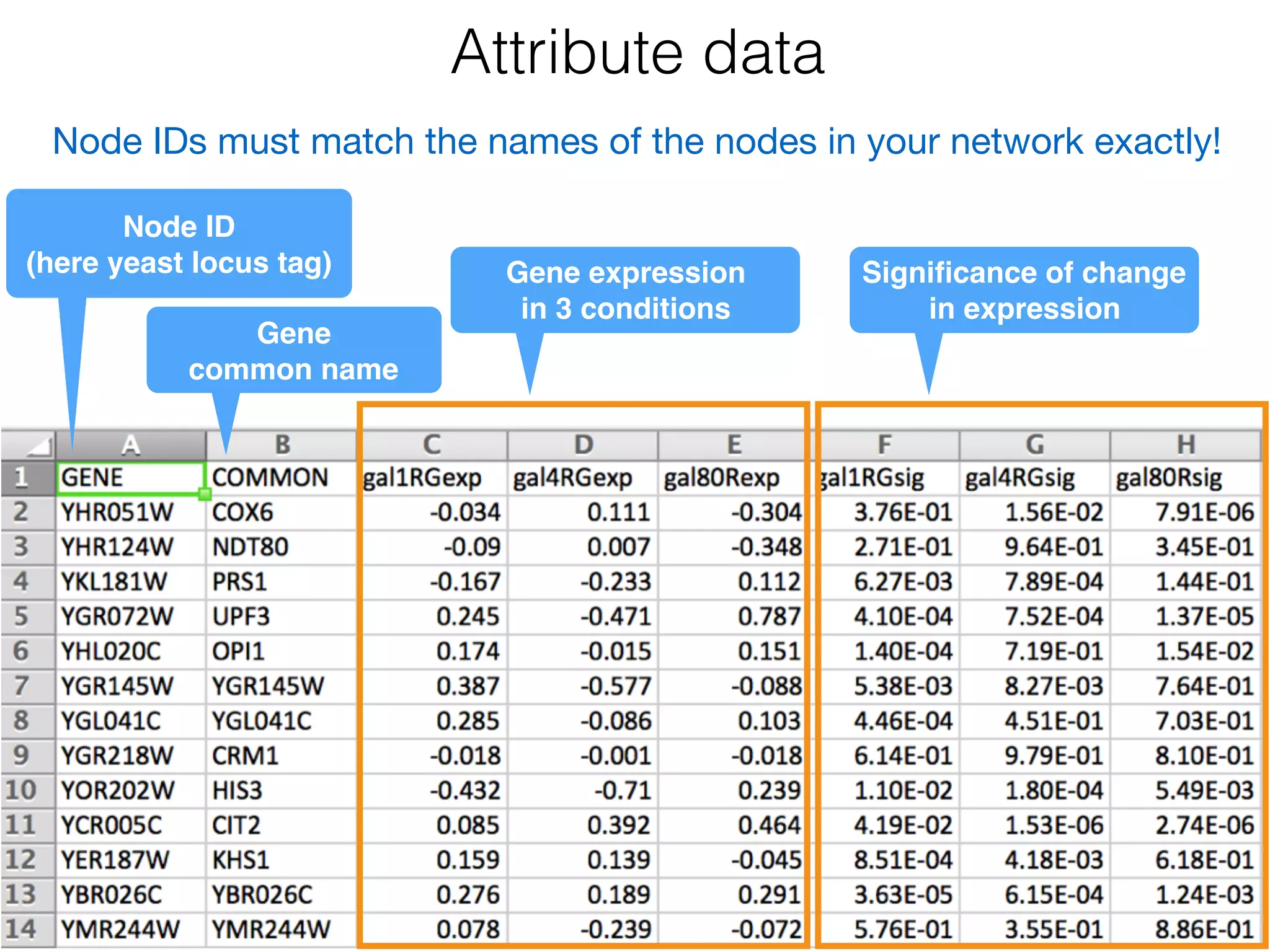This screenshot has height=952, width=1270.
Task: Select the YCR005C cell
Action: tap(131, 826)
